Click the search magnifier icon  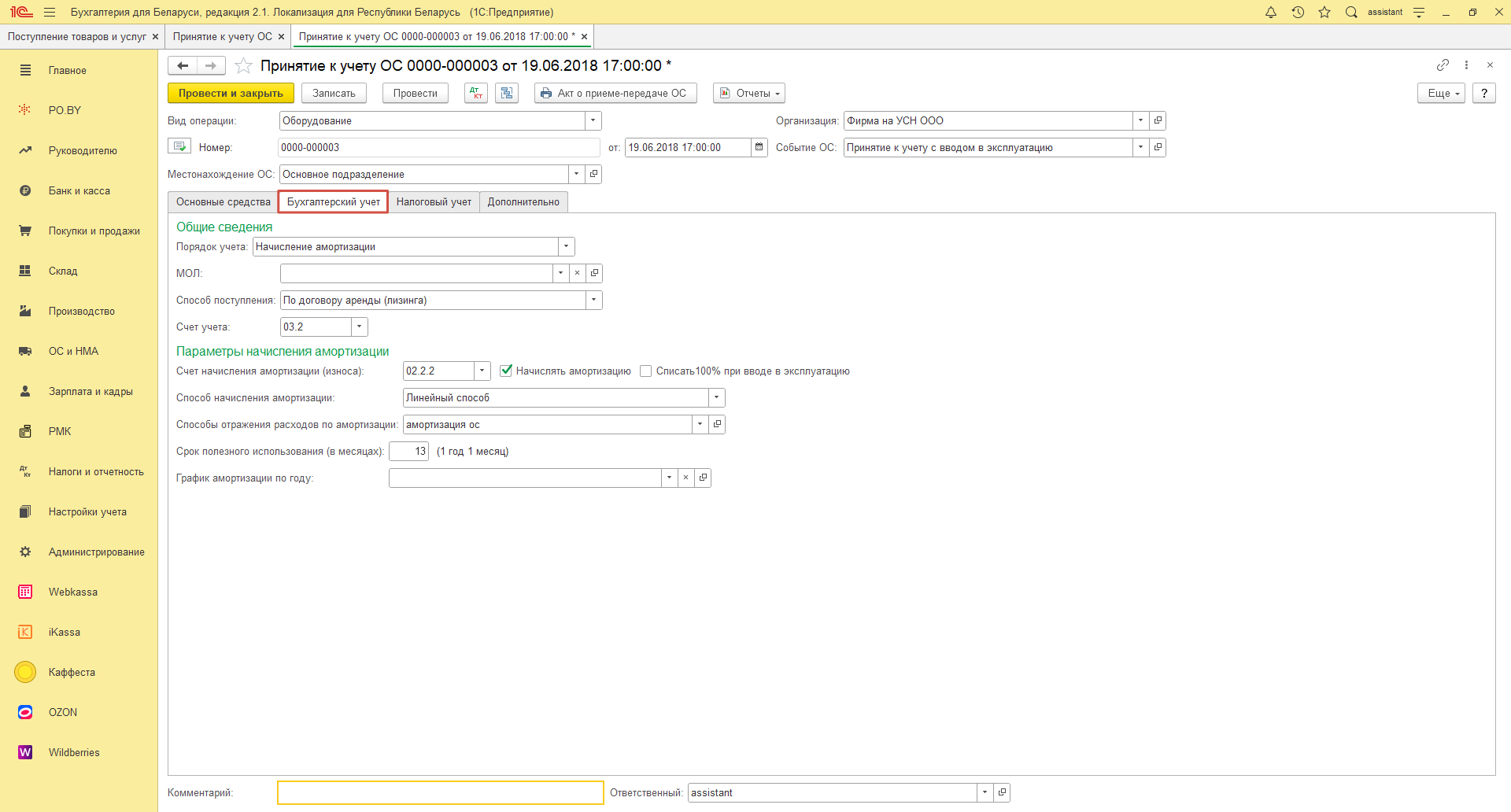(x=1351, y=13)
